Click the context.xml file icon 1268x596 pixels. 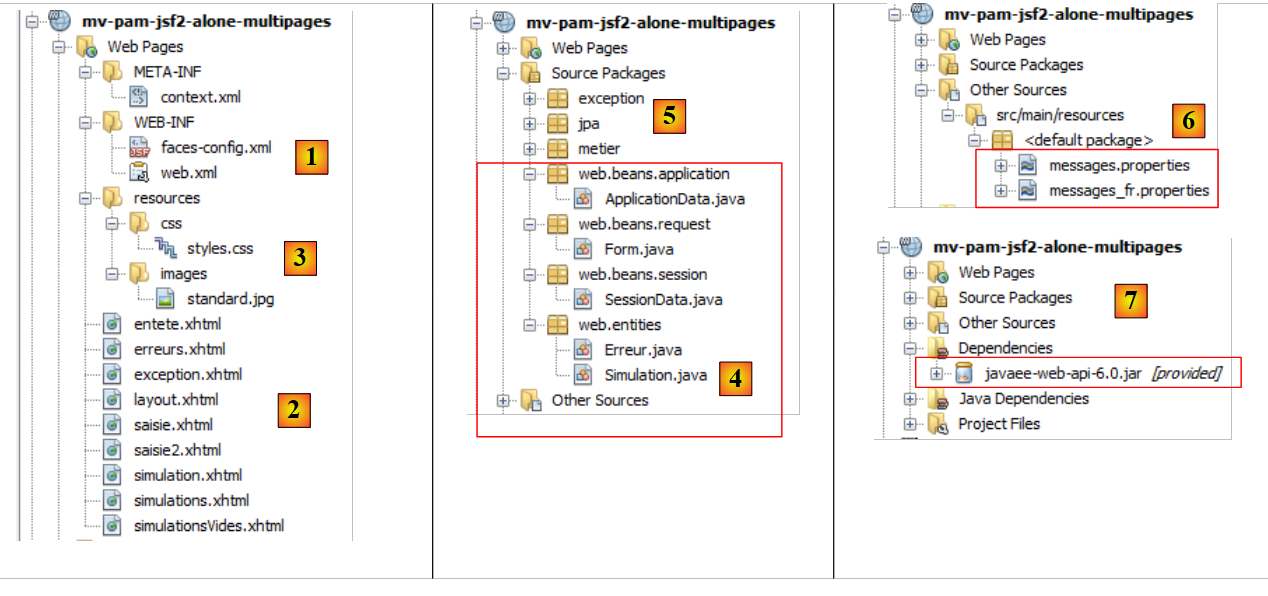(139, 97)
